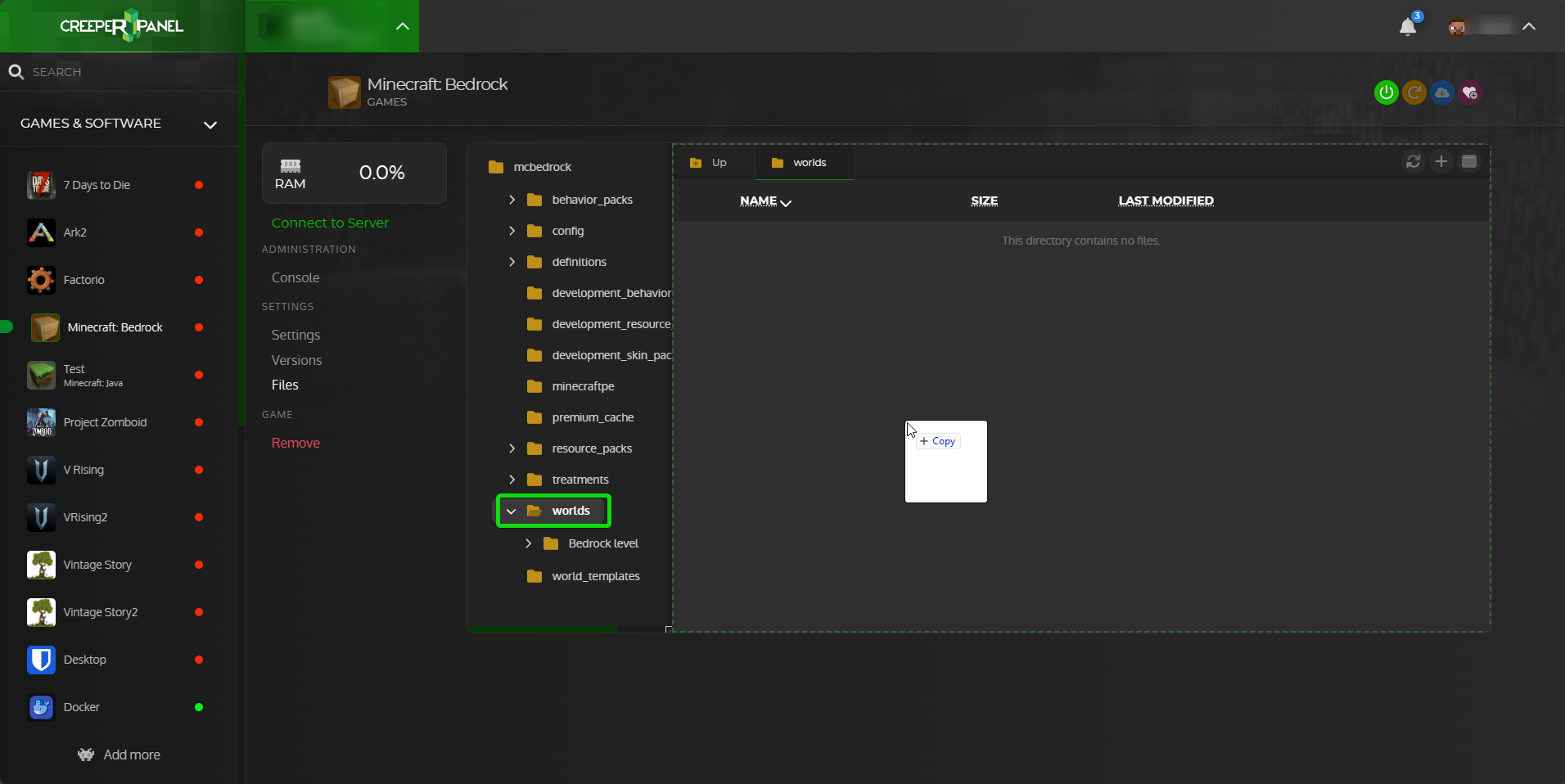Collapse the server selector dropdown
1565x784 pixels.
point(402,26)
